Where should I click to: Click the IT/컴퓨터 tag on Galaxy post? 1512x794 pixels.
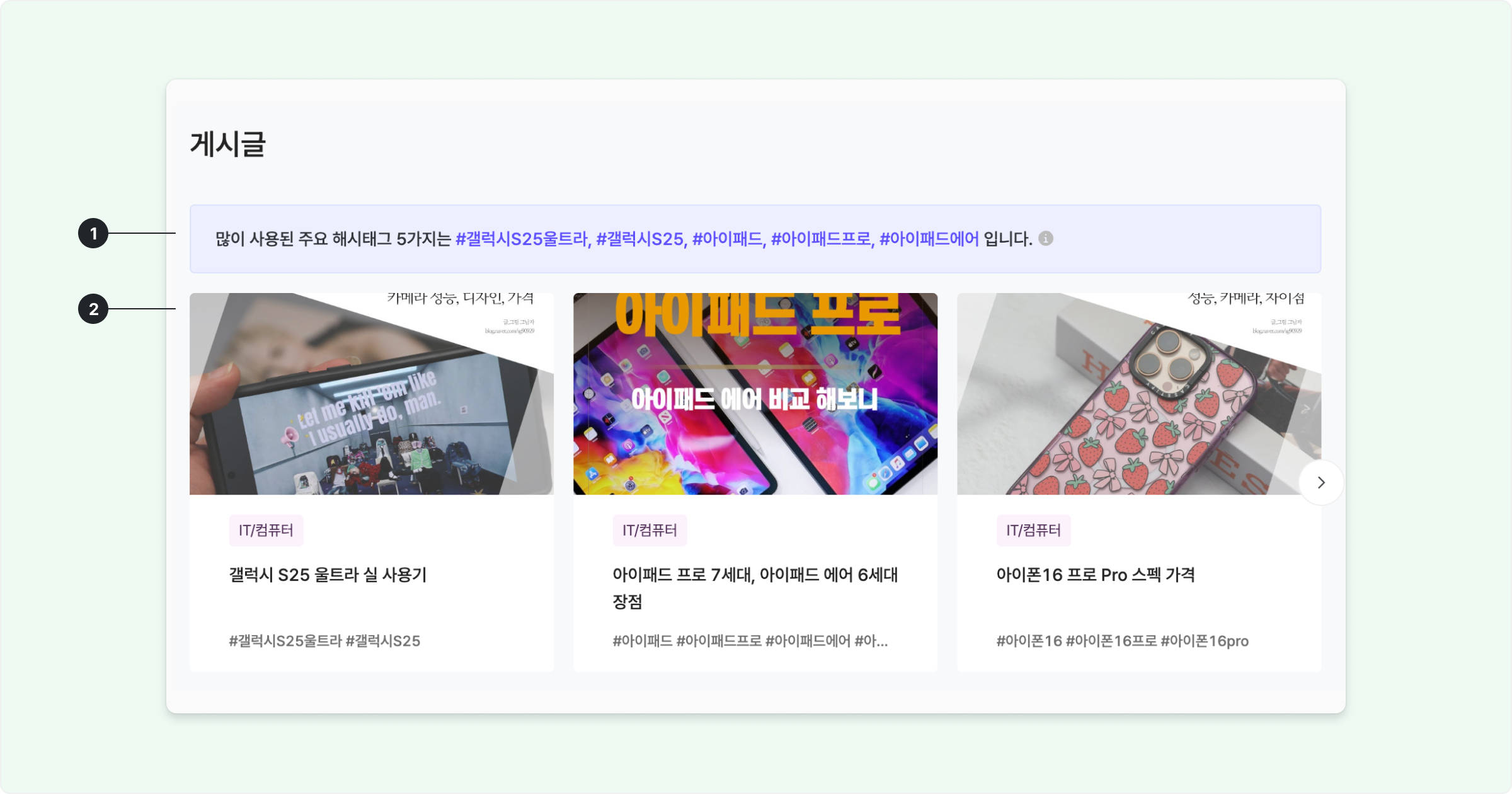tap(266, 531)
